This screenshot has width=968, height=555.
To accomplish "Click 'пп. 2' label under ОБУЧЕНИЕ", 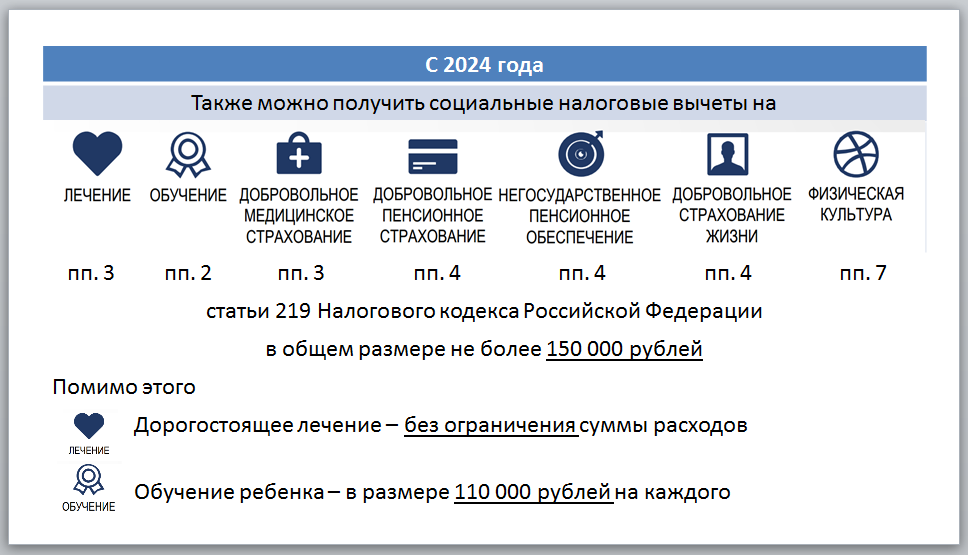I will 188,273.
